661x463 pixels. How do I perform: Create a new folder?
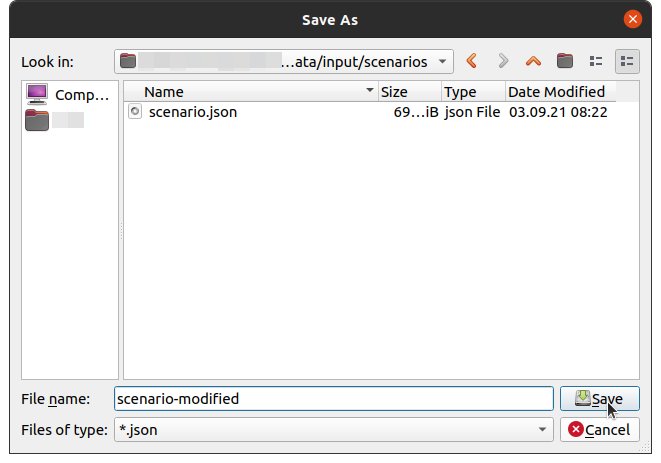(x=565, y=62)
